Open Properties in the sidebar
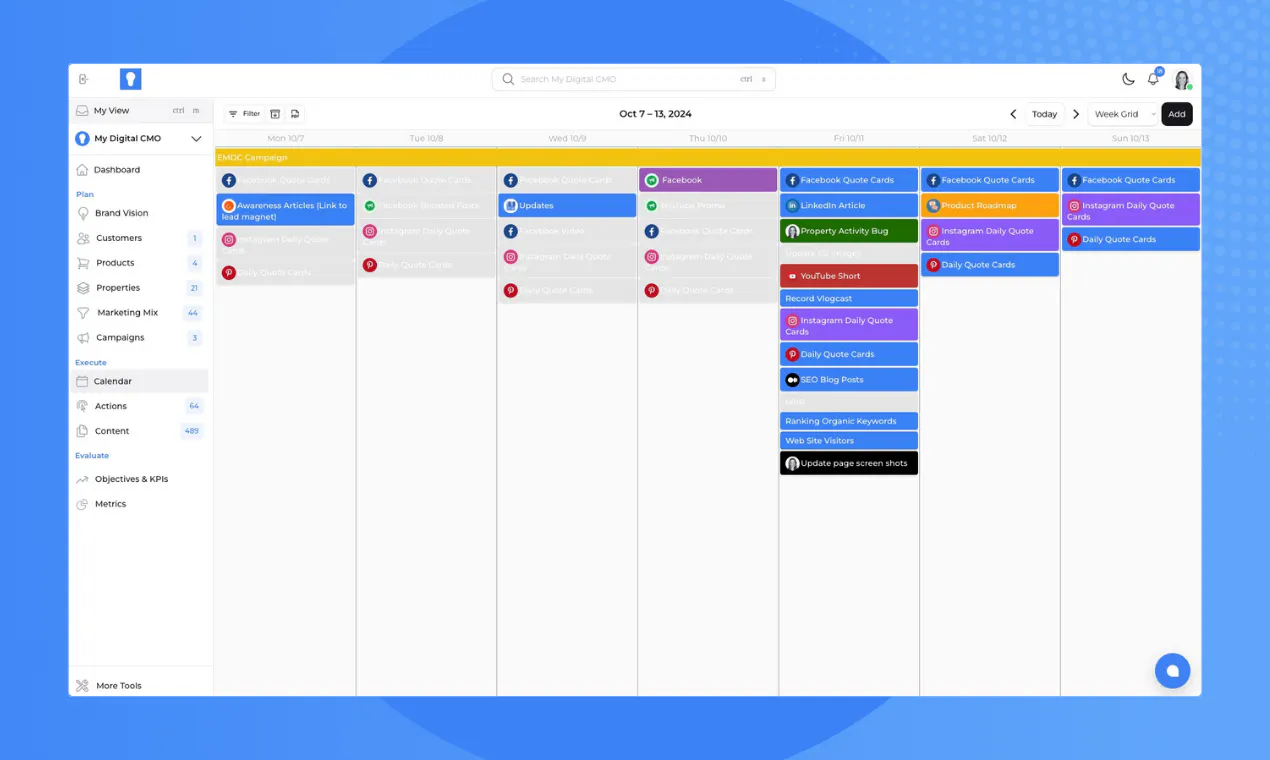The height and width of the screenshot is (760, 1270). coord(140,288)
